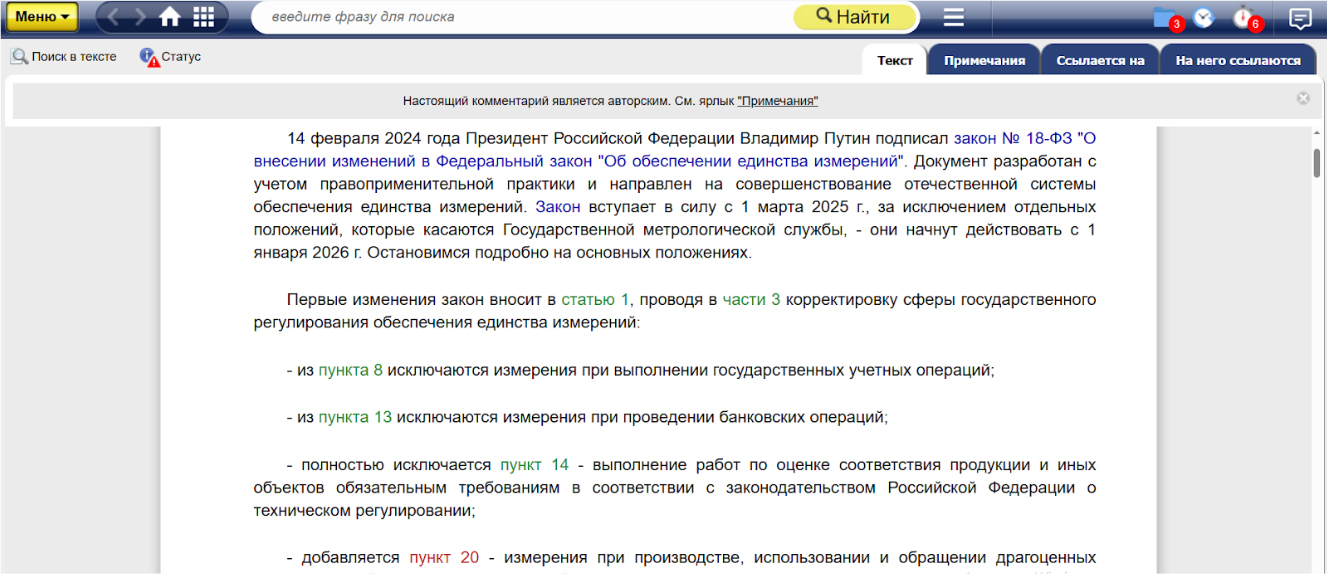Open the chat message icon
Image resolution: width=1327 pixels, height=581 pixels.
(x=1300, y=17)
